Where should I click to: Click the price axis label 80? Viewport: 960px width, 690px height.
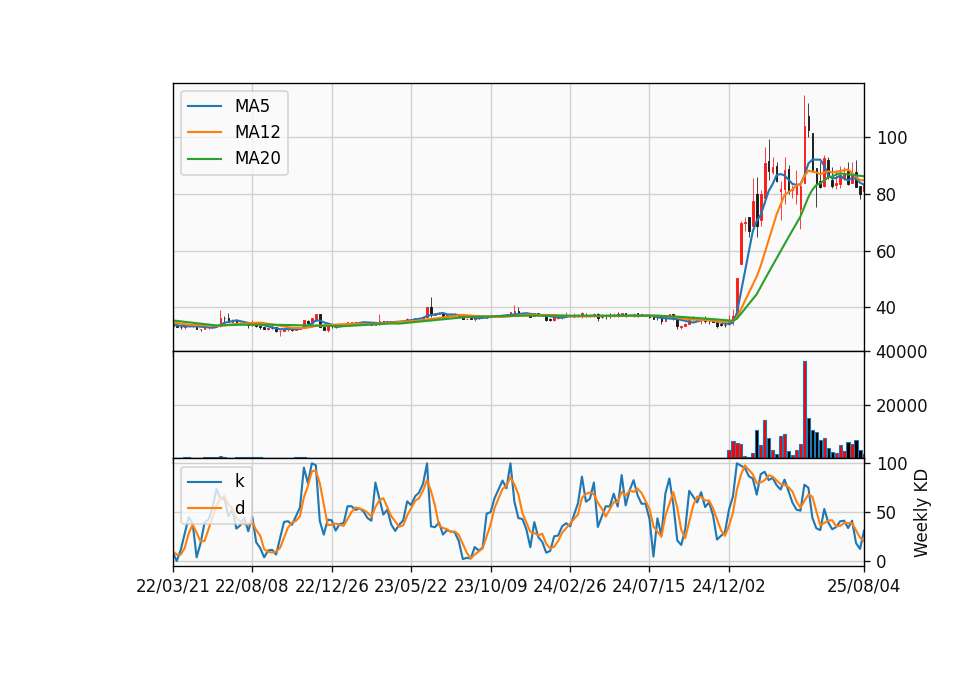[x=887, y=195]
